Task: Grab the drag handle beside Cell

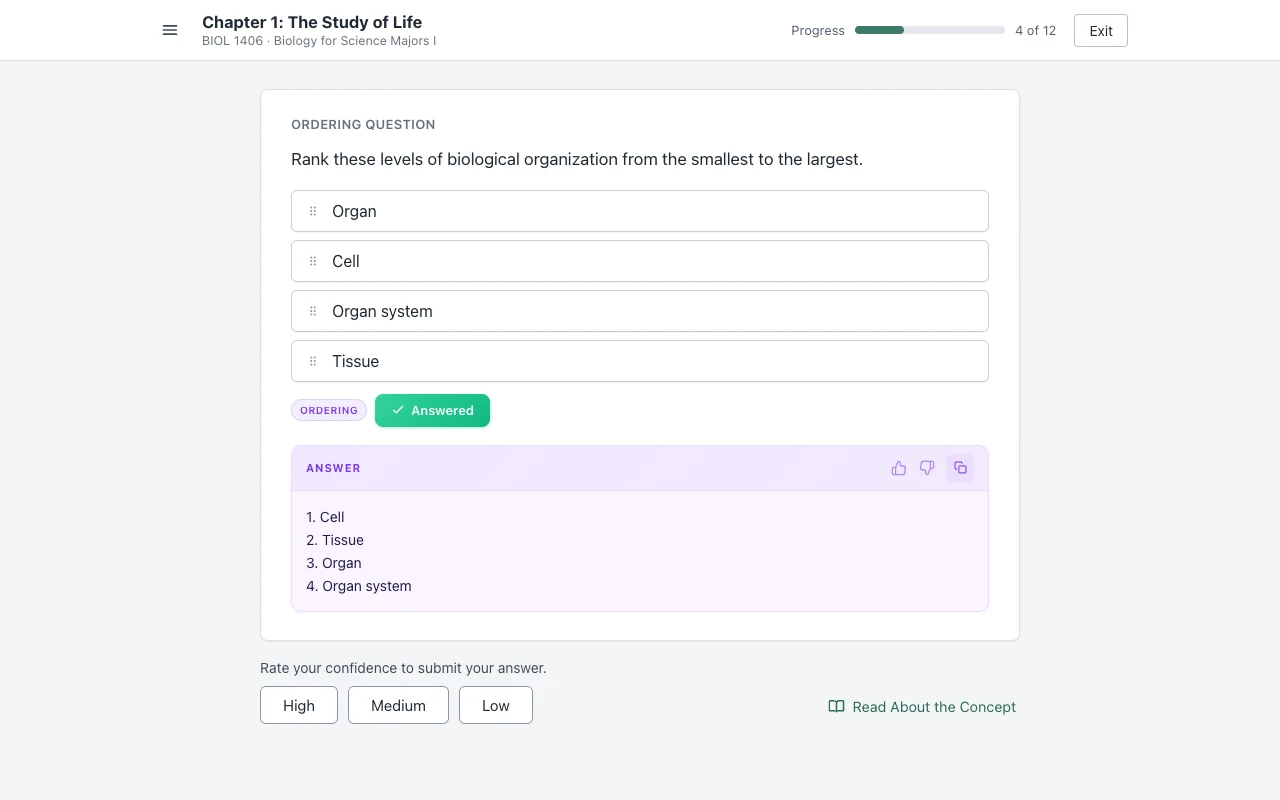Action: (x=313, y=261)
